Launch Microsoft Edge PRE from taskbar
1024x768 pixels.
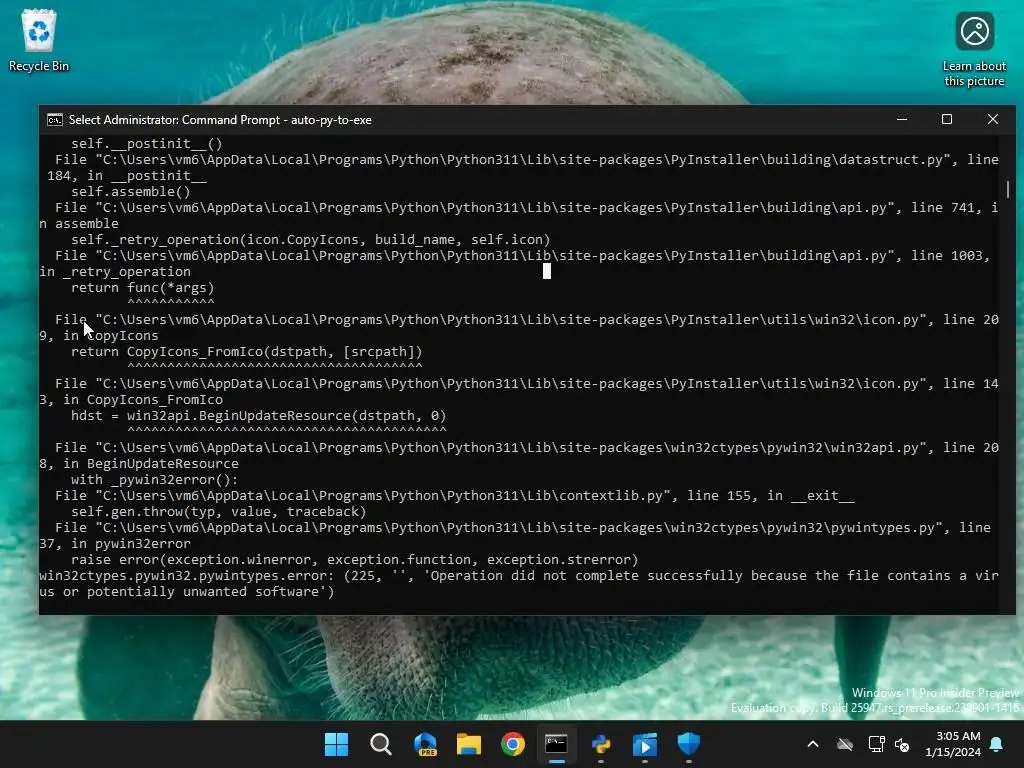424,744
